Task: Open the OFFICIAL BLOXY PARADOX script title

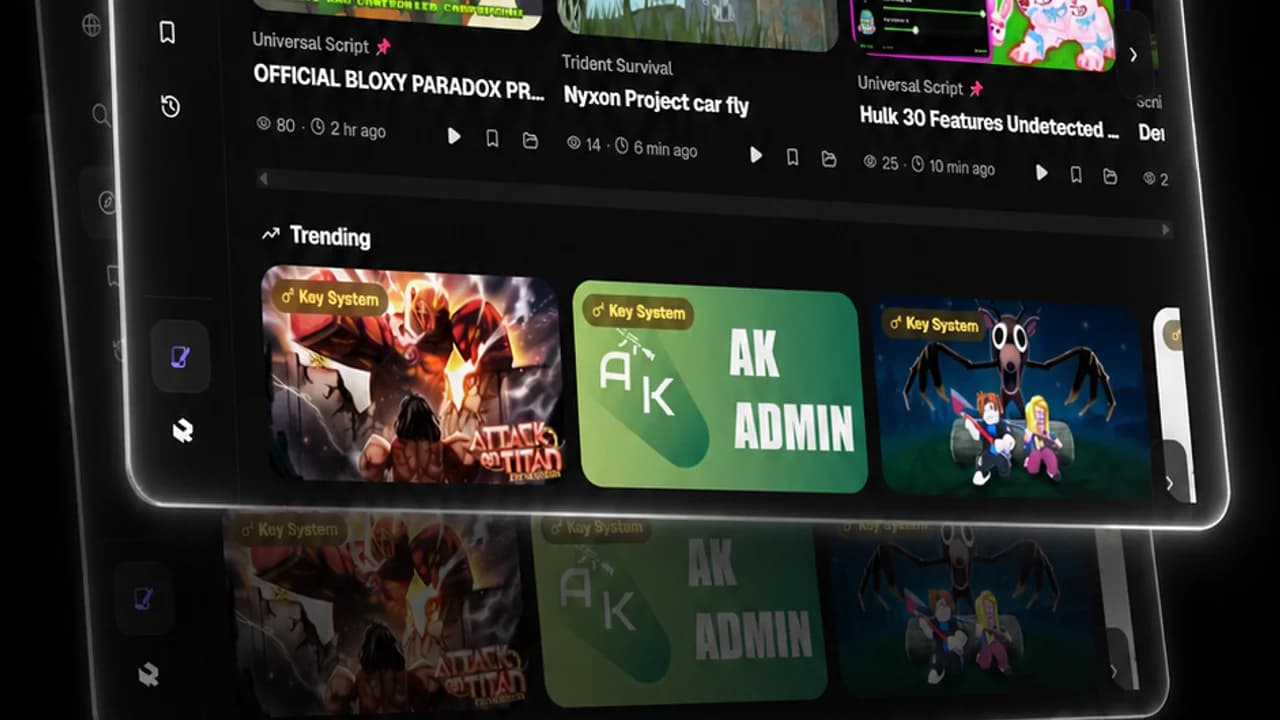Action: 399,82
